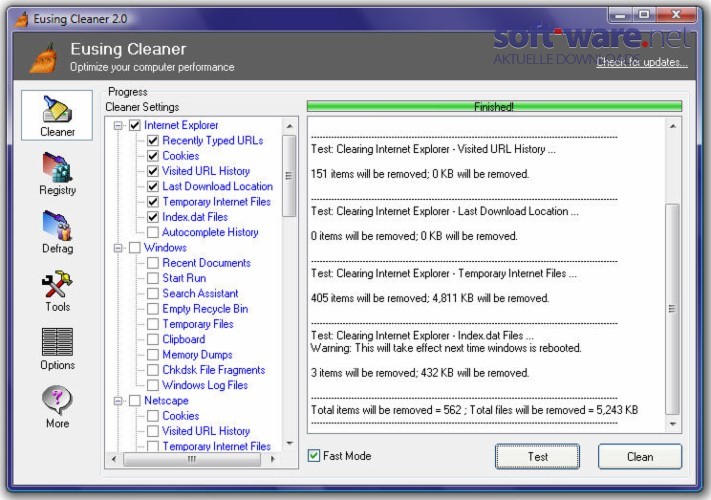Open the More help icon
Viewport: 711px width, 500px height.
pyautogui.click(x=57, y=407)
